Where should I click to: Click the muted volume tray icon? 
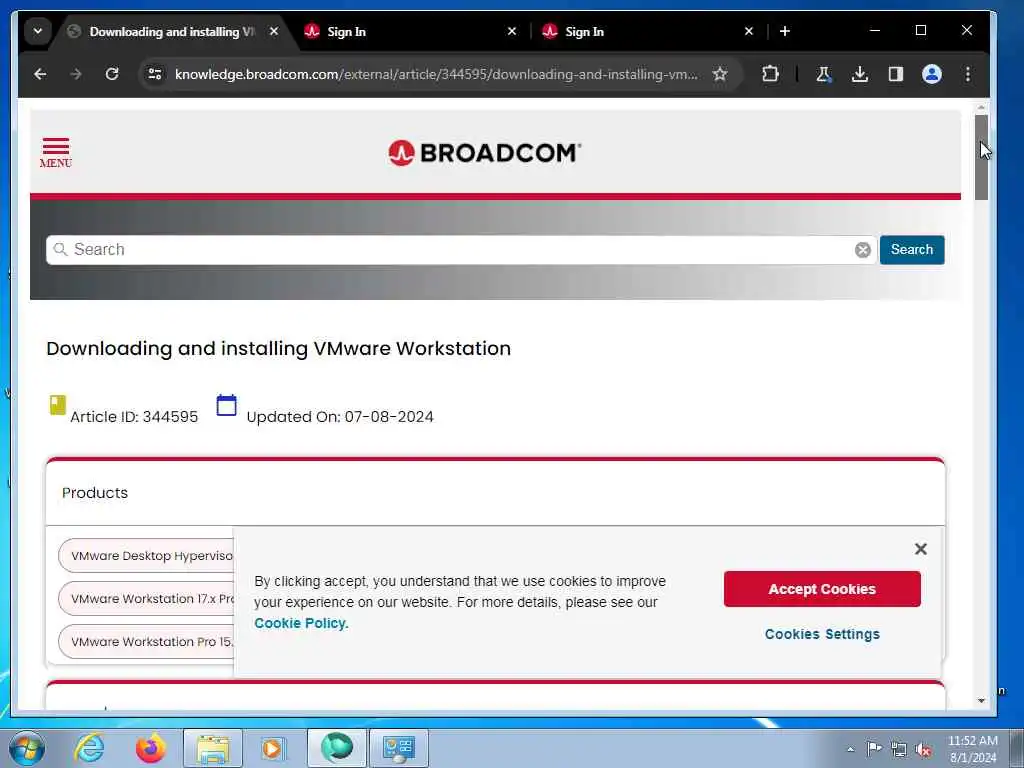point(923,749)
